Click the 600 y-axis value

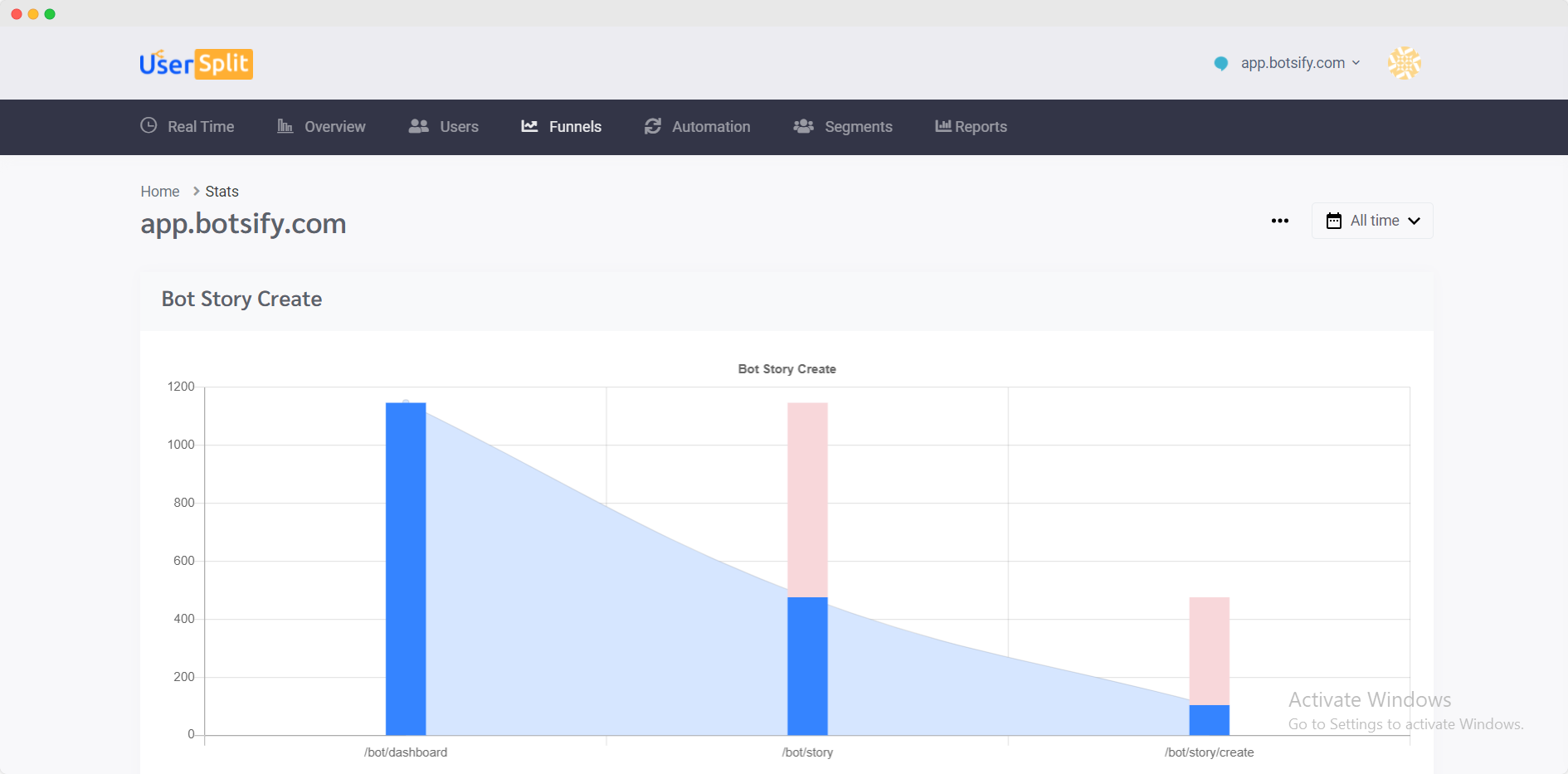pos(184,561)
